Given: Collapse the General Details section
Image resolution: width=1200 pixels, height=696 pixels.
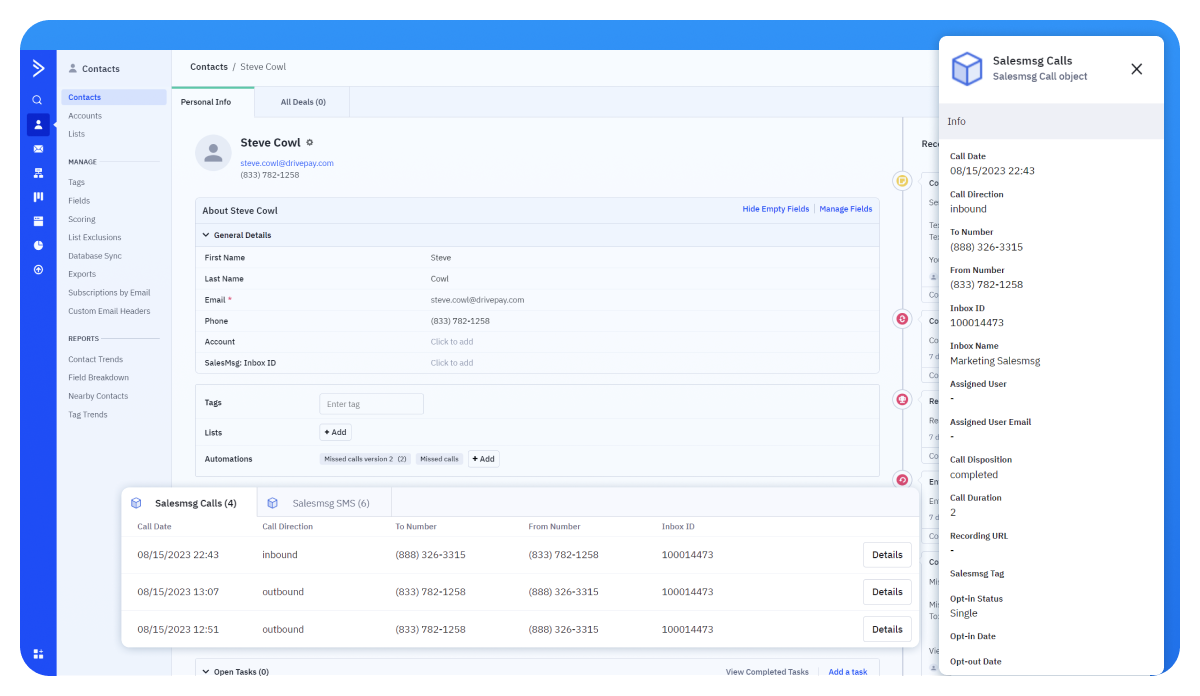Looking at the screenshot, I should (x=208, y=235).
